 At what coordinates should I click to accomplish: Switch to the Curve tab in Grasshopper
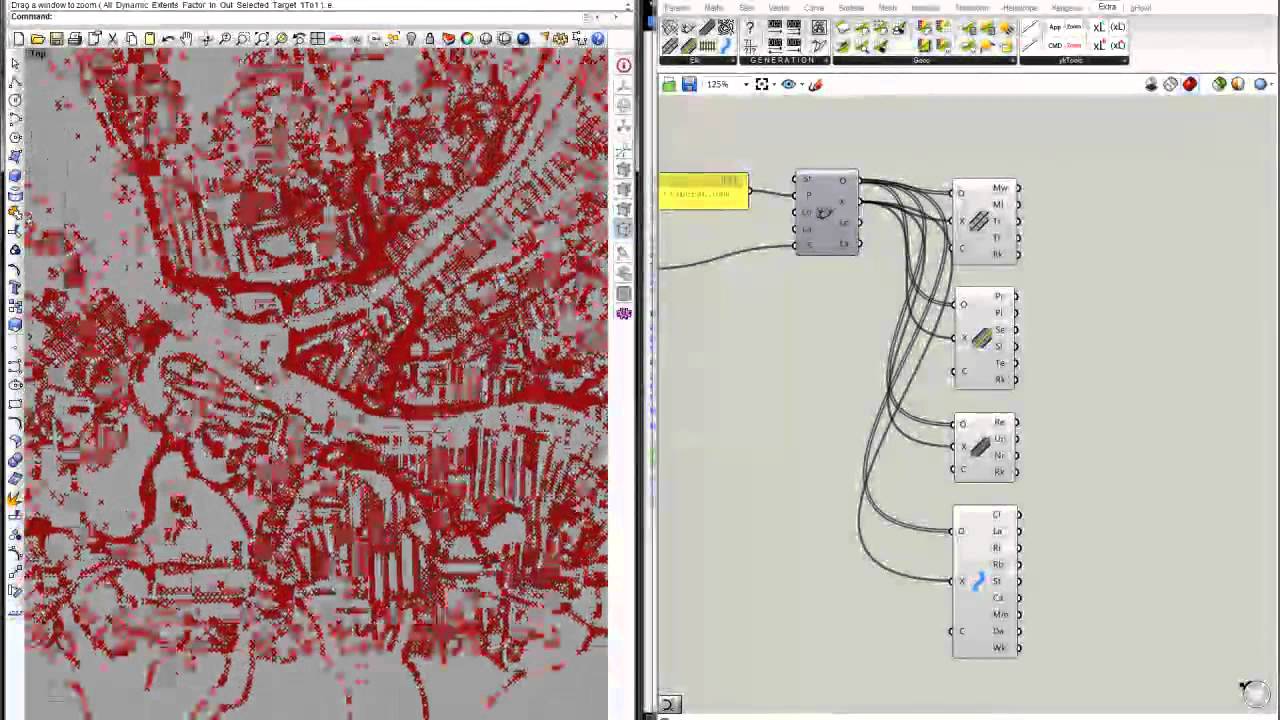coord(814,8)
